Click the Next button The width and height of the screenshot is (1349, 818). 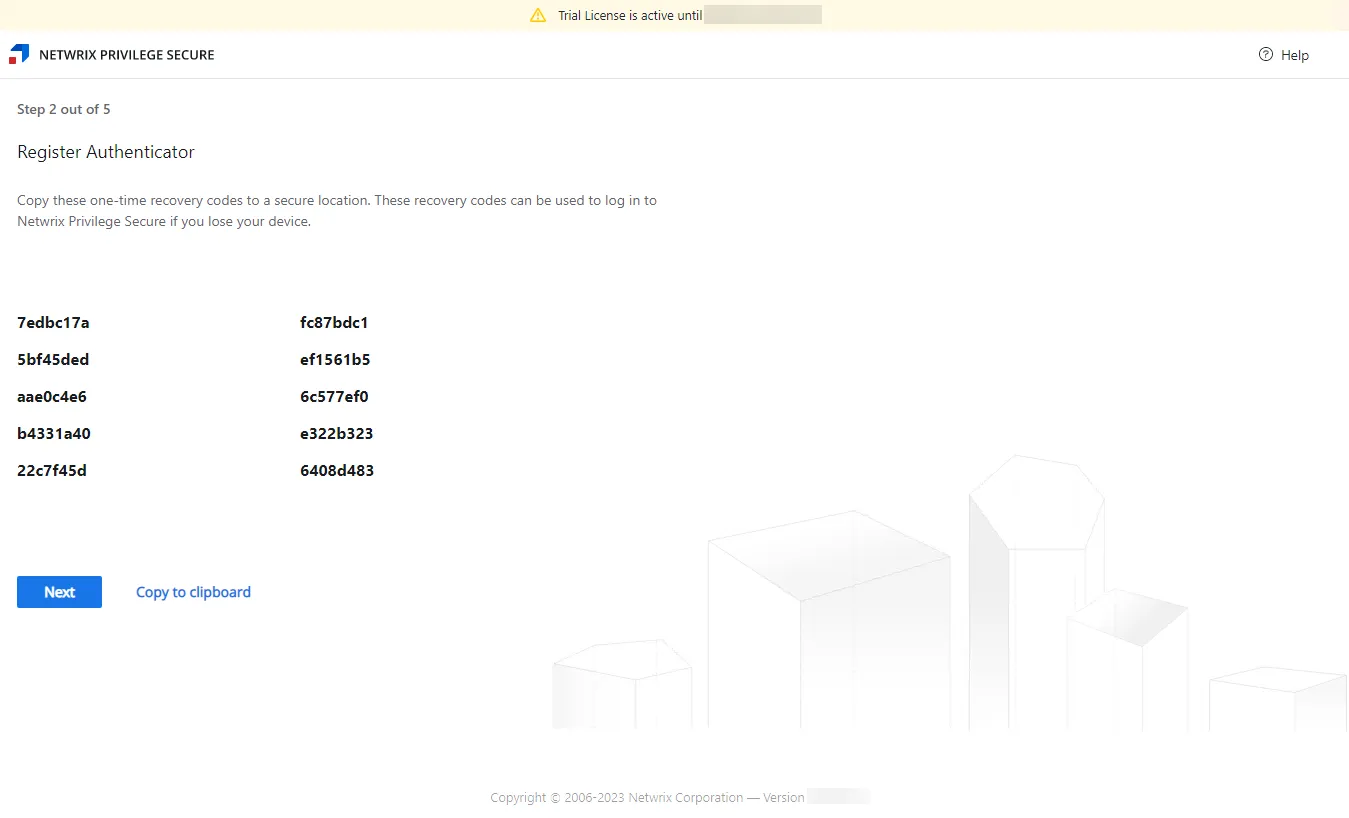[x=59, y=592]
